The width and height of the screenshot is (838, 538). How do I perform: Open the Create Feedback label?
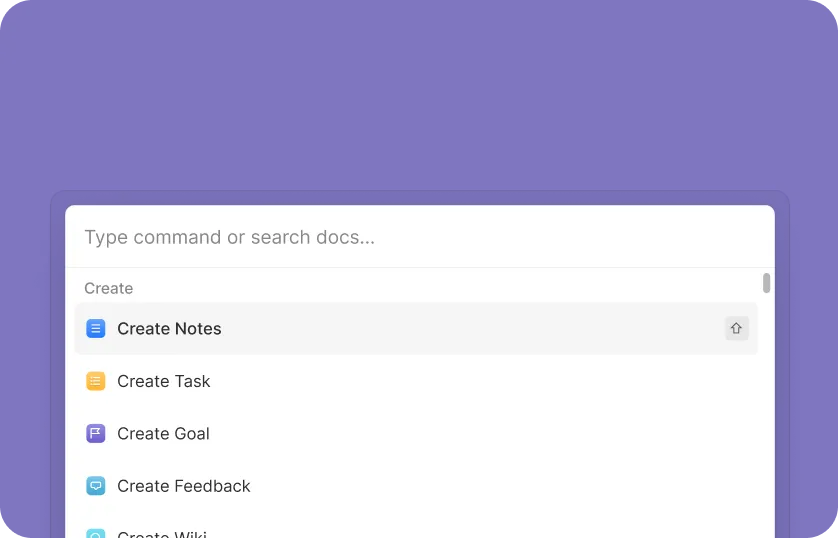(x=184, y=486)
